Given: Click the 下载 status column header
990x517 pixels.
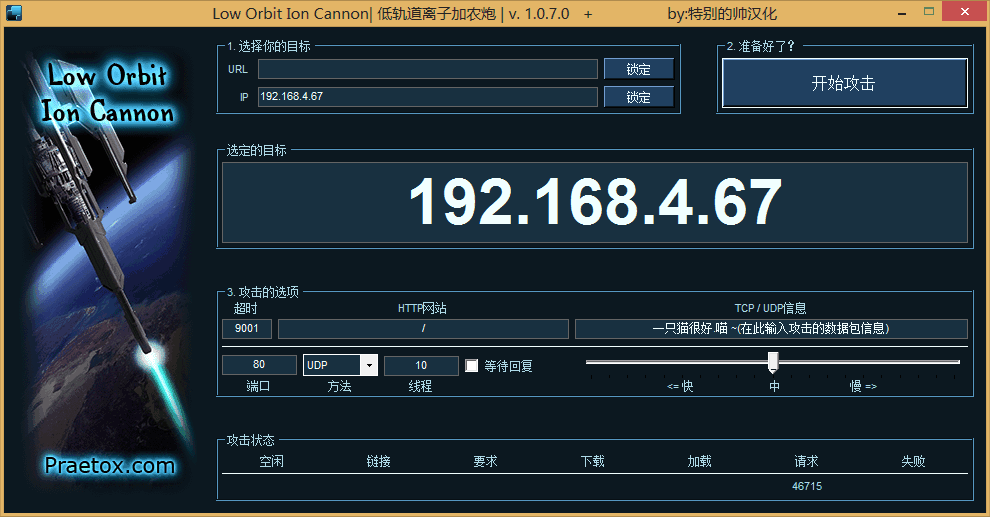Looking at the screenshot, I should [x=592, y=461].
